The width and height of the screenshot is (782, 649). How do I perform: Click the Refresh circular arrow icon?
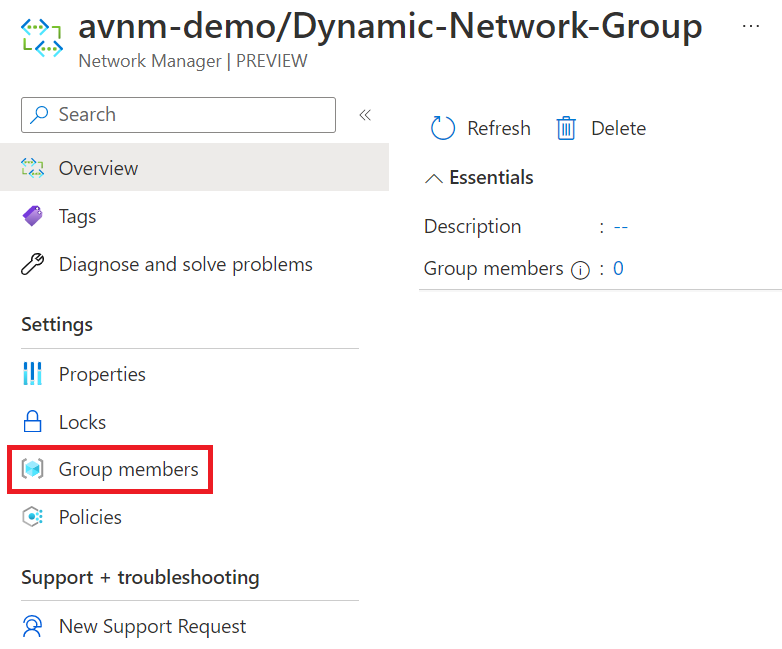[x=443, y=128]
